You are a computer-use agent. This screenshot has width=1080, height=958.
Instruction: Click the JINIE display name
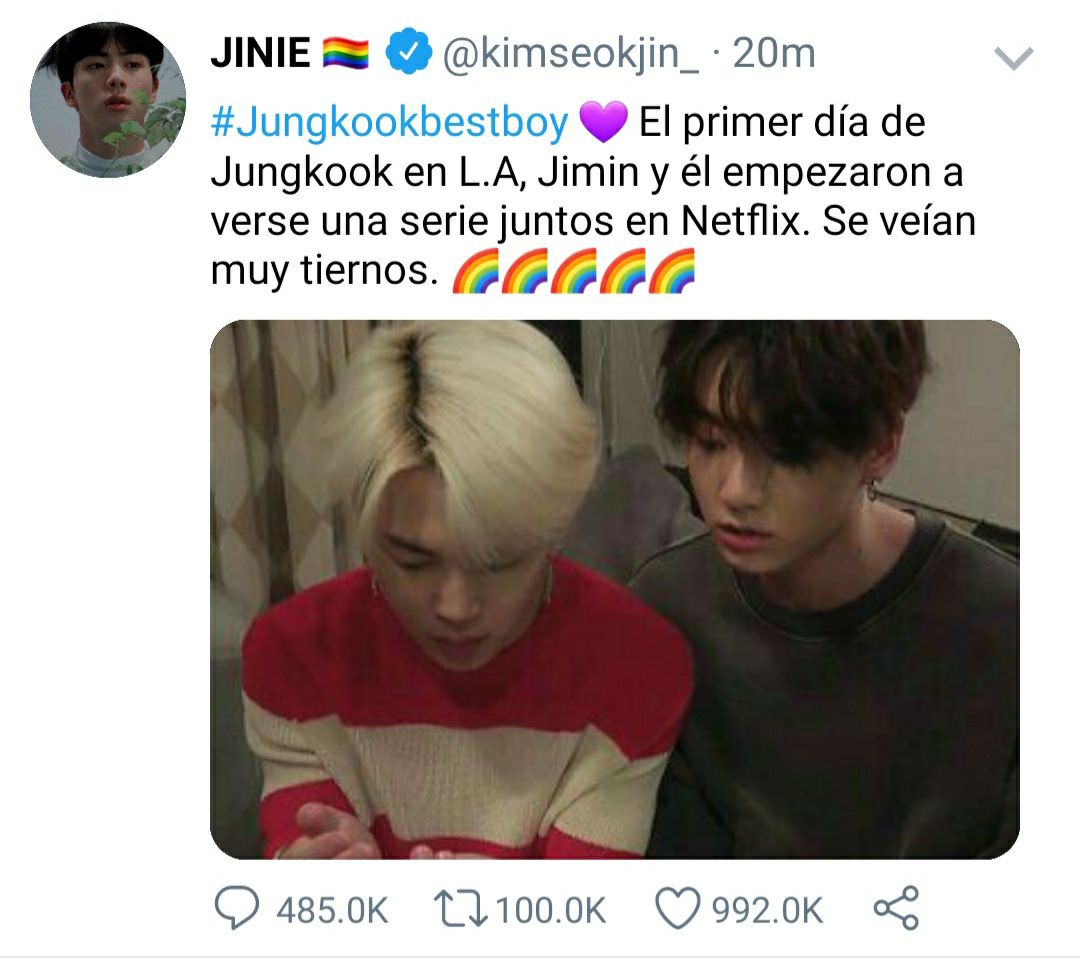[x=260, y=53]
